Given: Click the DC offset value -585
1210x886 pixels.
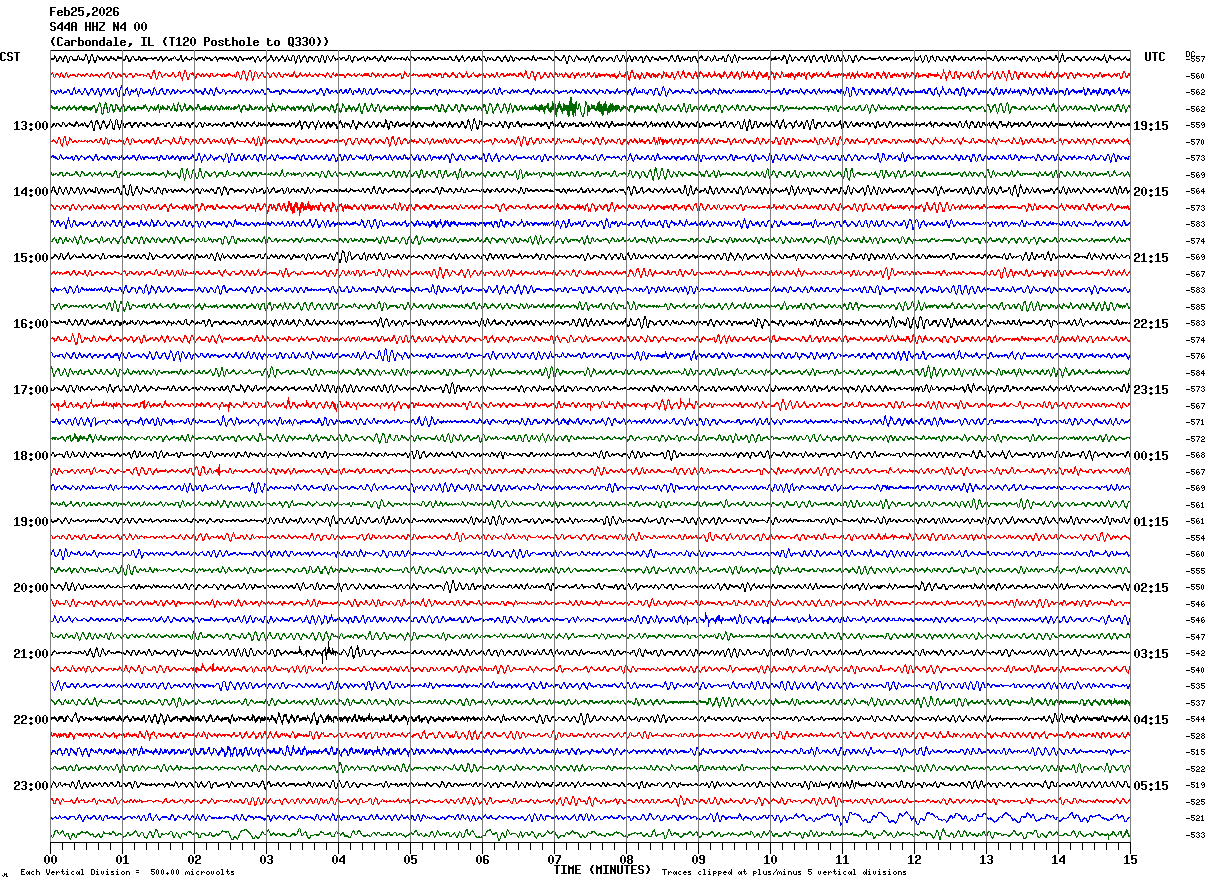Looking at the screenshot, I should tap(1196, 307).
